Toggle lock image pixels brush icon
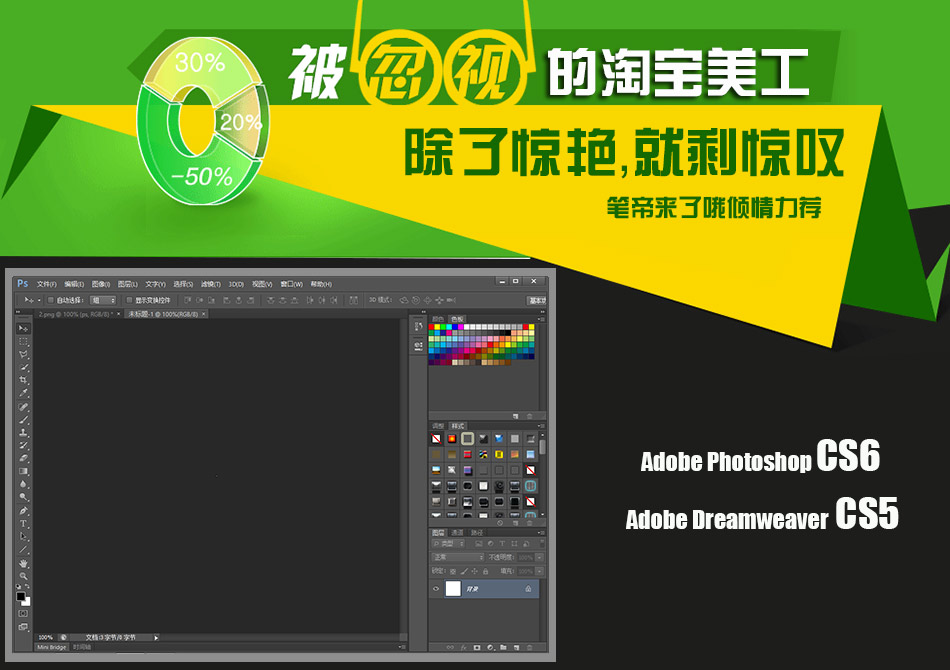Screen dimensions: 950x670 (464, 571)
